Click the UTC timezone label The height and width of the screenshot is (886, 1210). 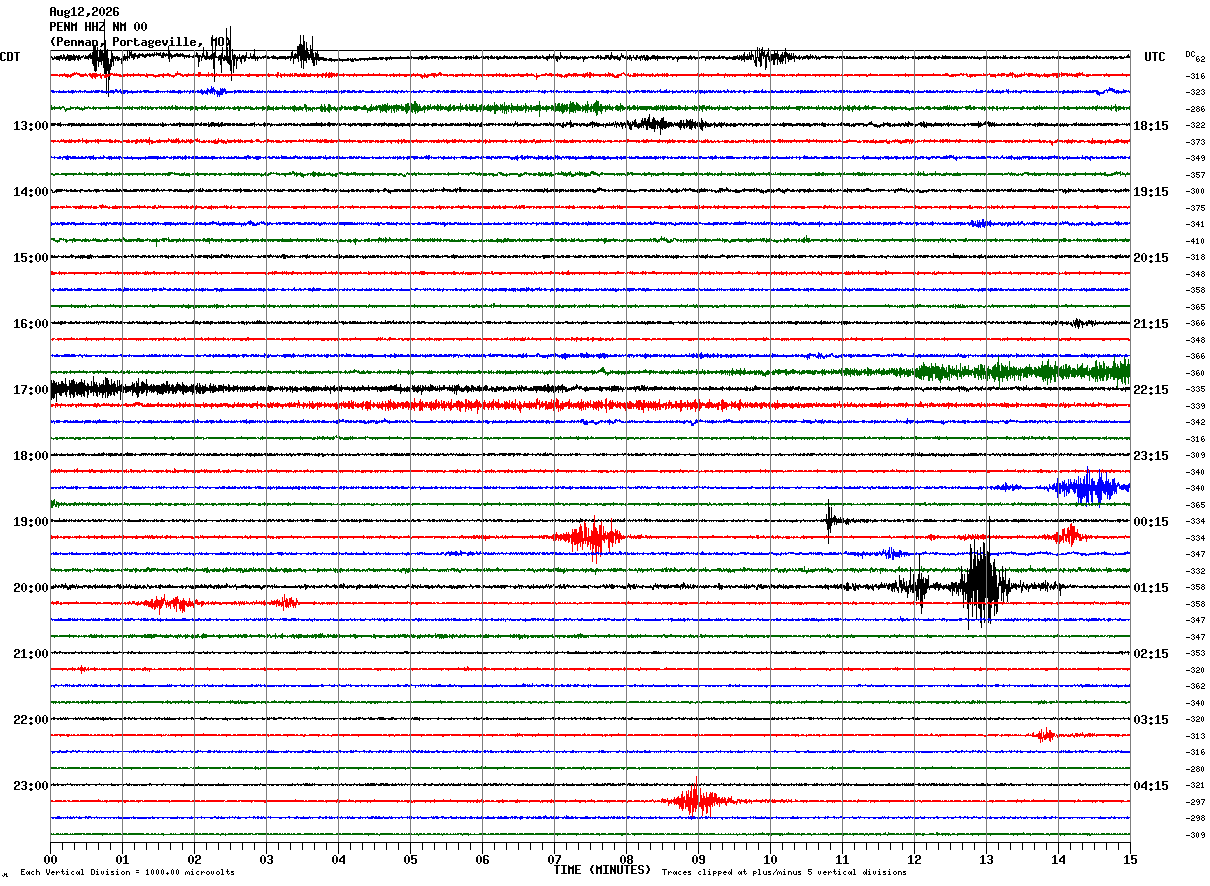[x=1155, y=57]
